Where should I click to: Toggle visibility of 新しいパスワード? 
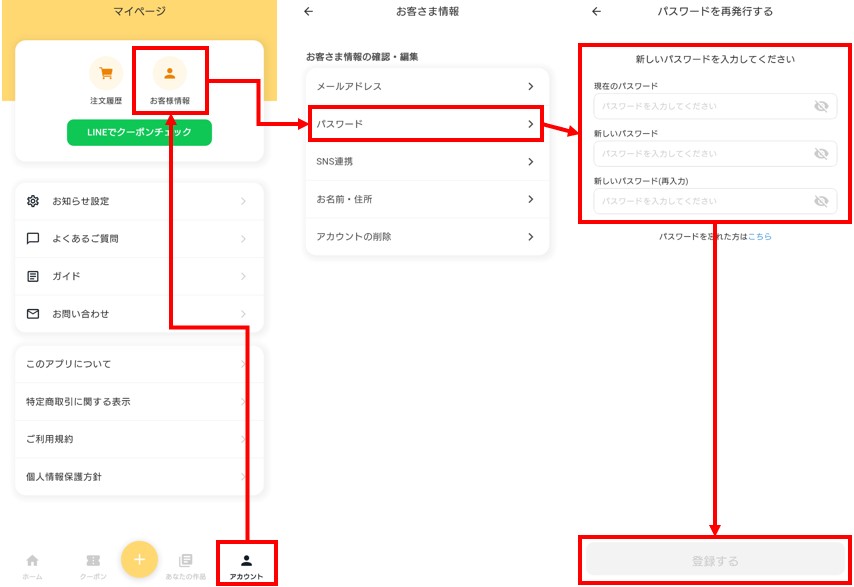point(821,154)
